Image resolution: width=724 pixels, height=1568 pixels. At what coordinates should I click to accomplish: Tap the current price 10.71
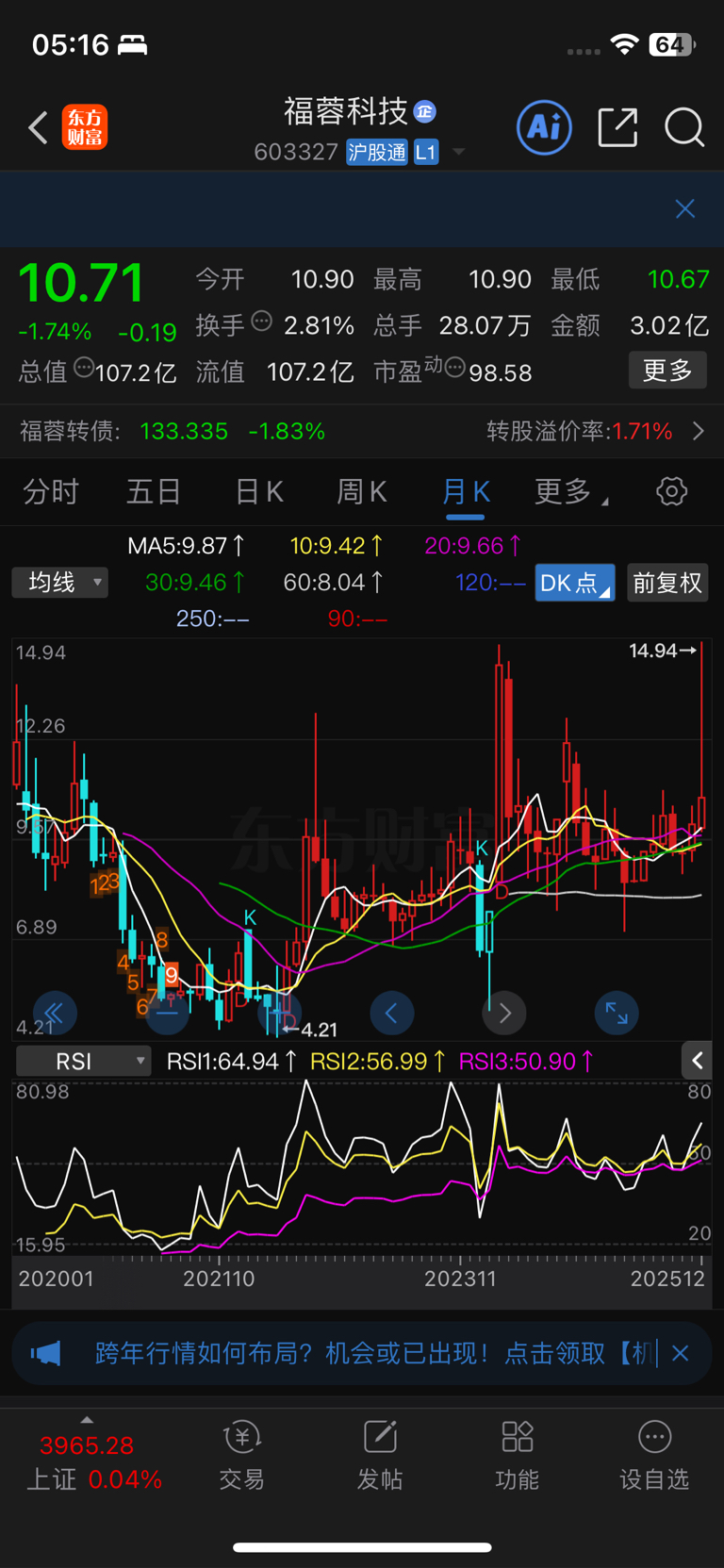[81, 282]
